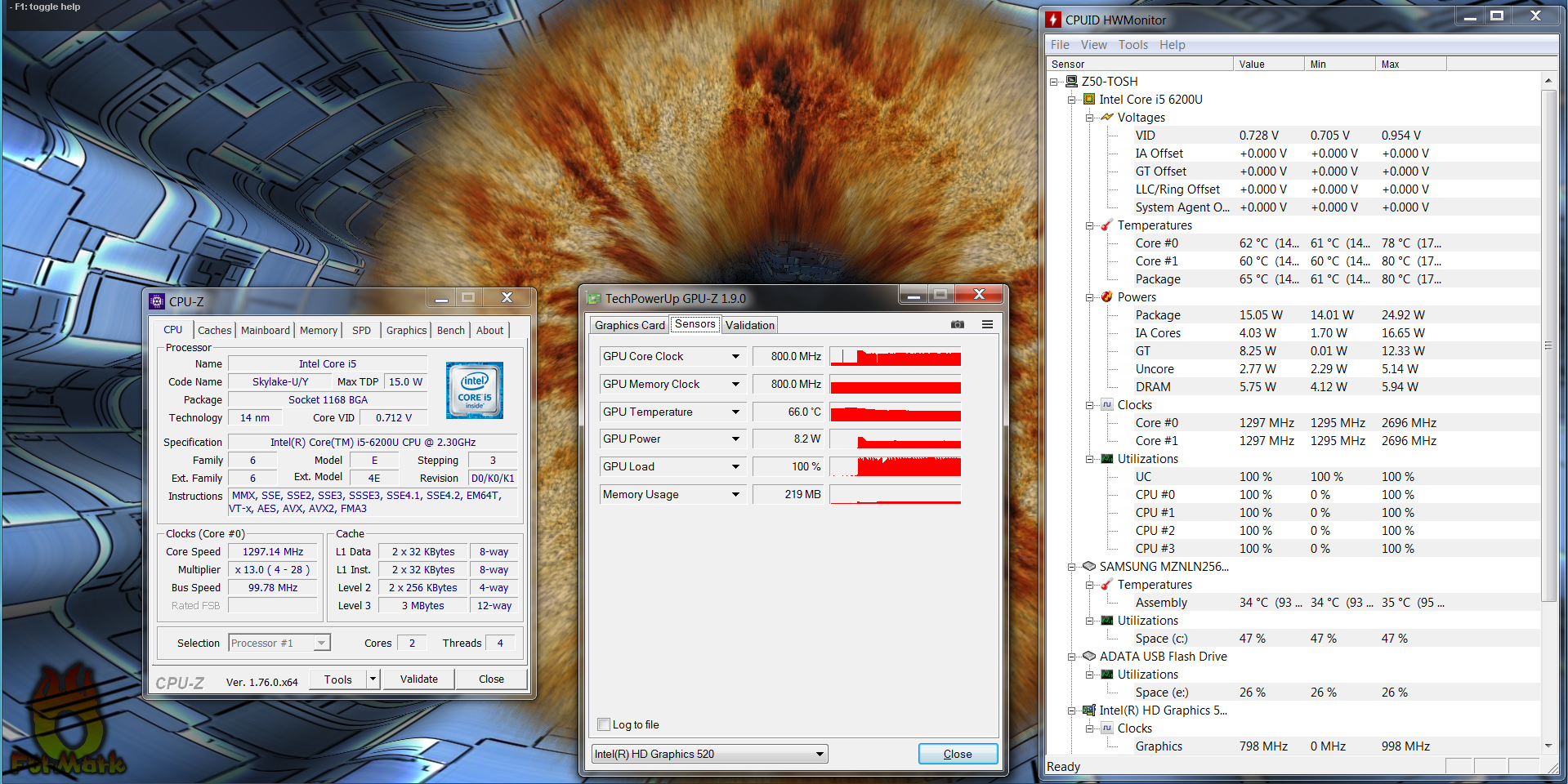Click the GPU Core Clock sensor graph
This screenshot has height=784, width=1568.
tap(896, 356)
